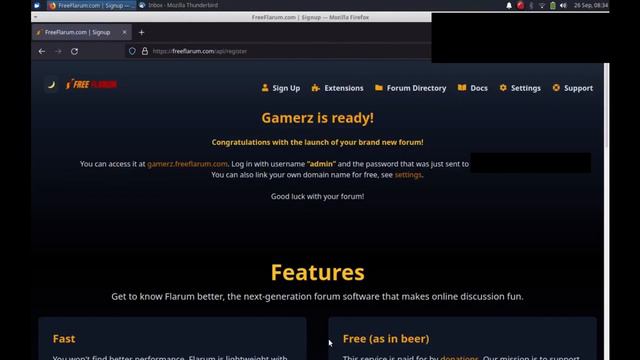Follow the settings link in the message

pos(408,175)
